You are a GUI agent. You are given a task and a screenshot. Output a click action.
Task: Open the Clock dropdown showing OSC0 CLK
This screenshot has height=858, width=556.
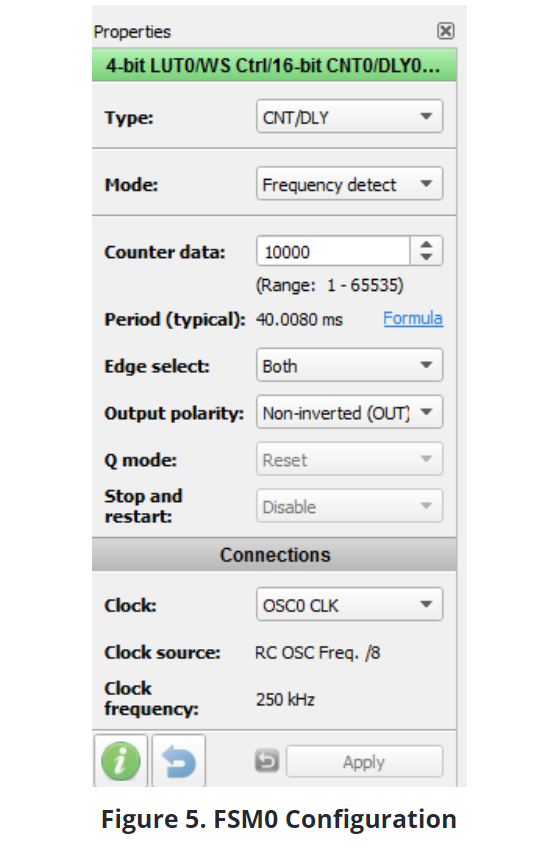coord(349,604)
